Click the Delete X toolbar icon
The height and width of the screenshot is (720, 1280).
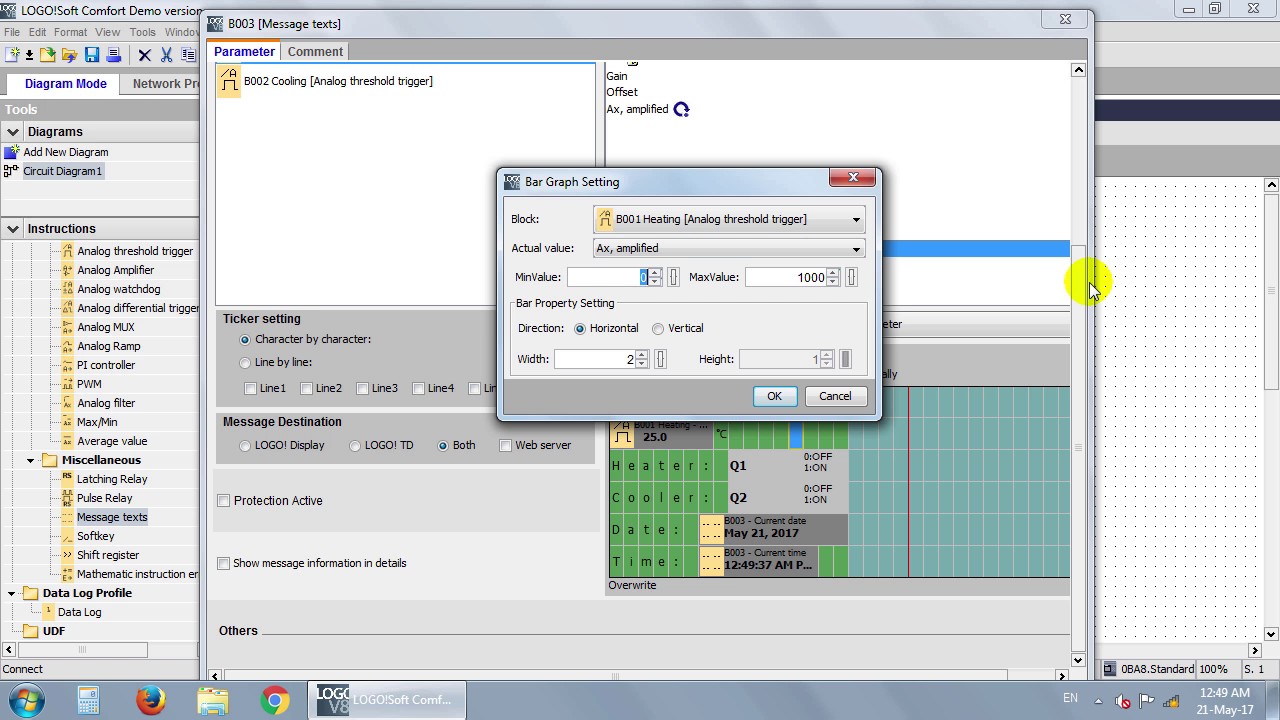coord(145,55)
